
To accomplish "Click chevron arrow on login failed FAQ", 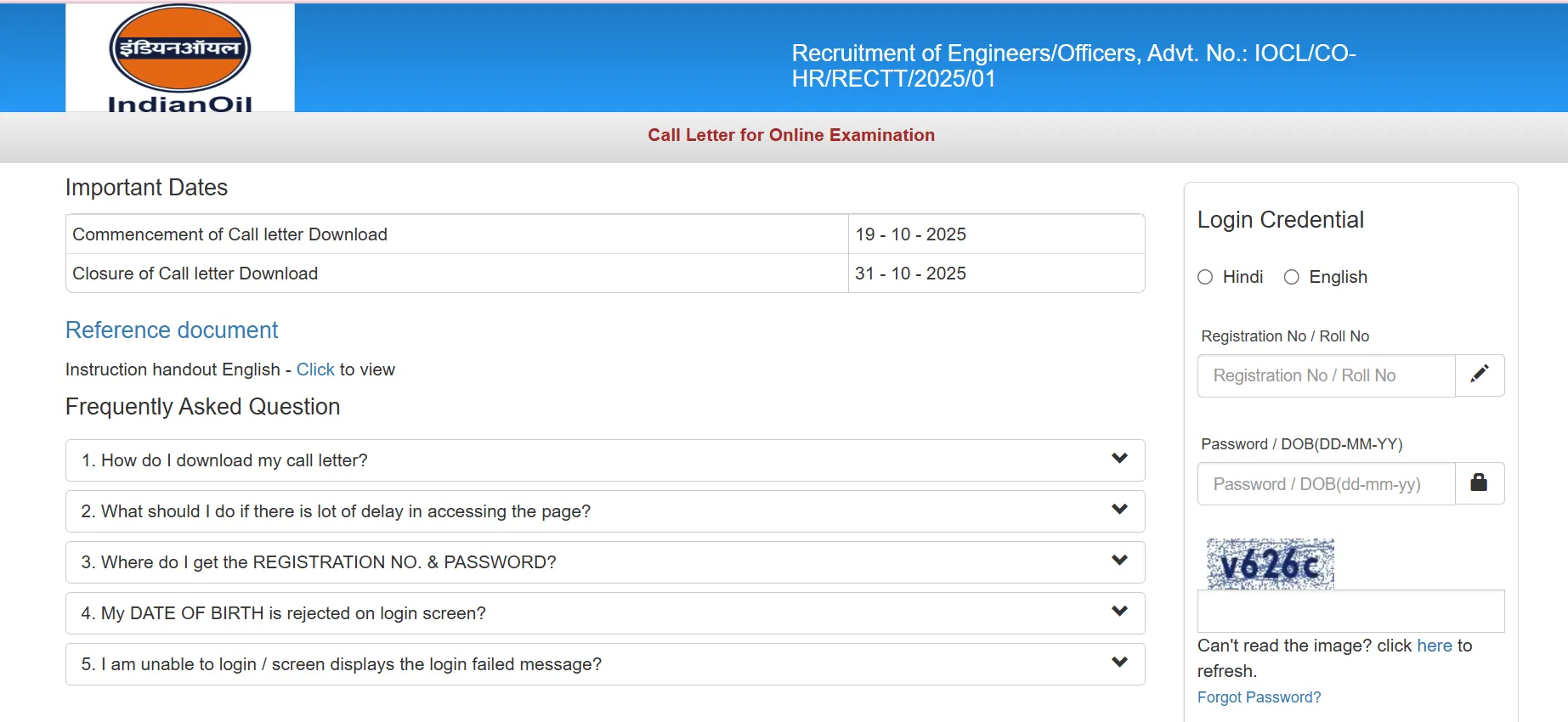I will click(1119, 663).
